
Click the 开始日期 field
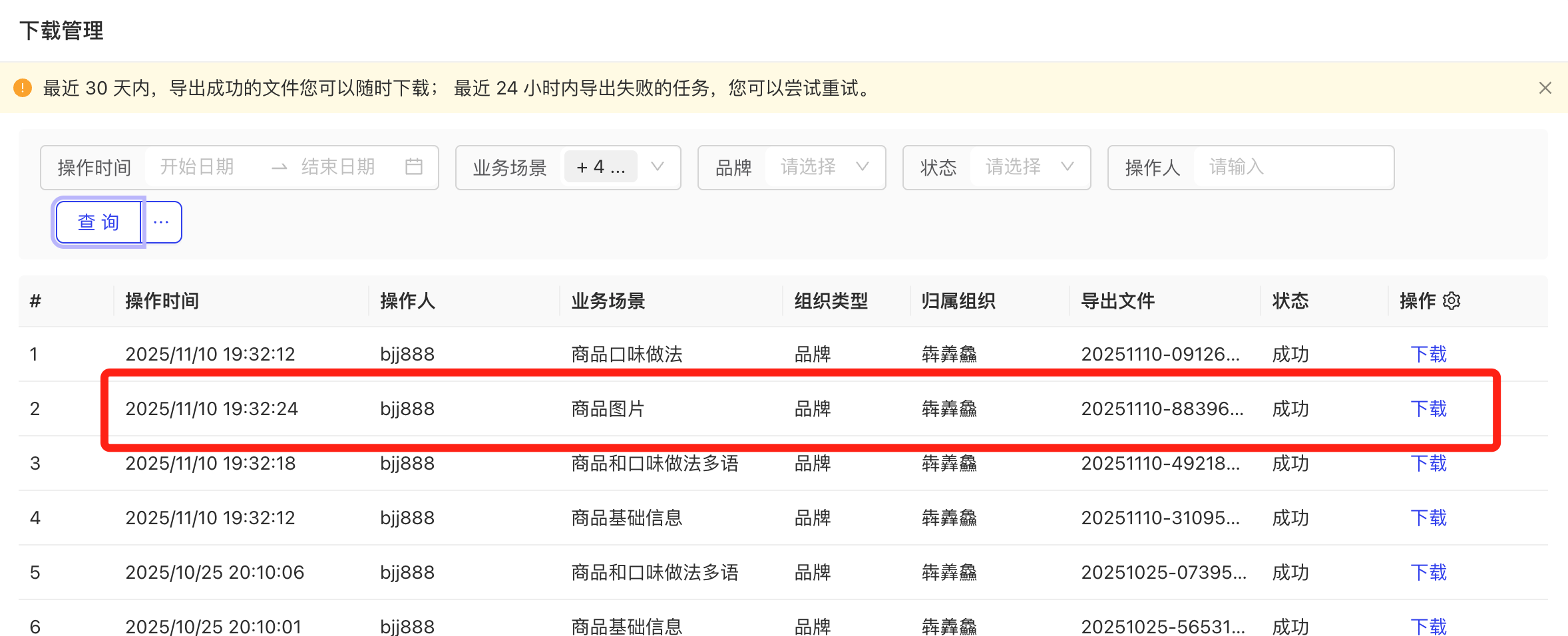(x=197, y=166)
